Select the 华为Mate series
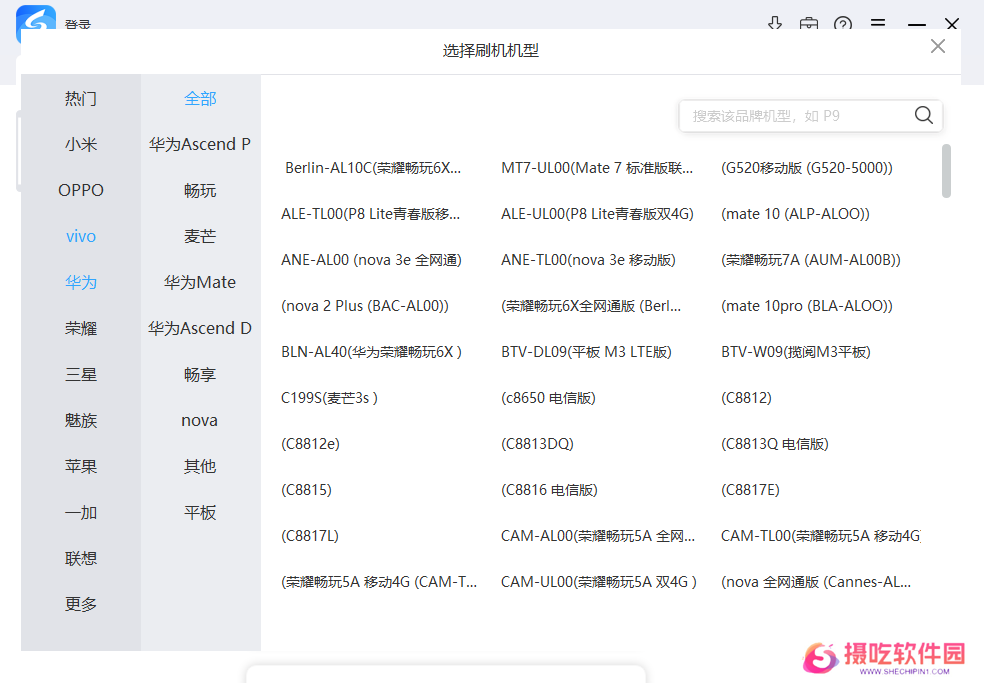The height and width of the screenshot is (683, 984). (200, 282)
